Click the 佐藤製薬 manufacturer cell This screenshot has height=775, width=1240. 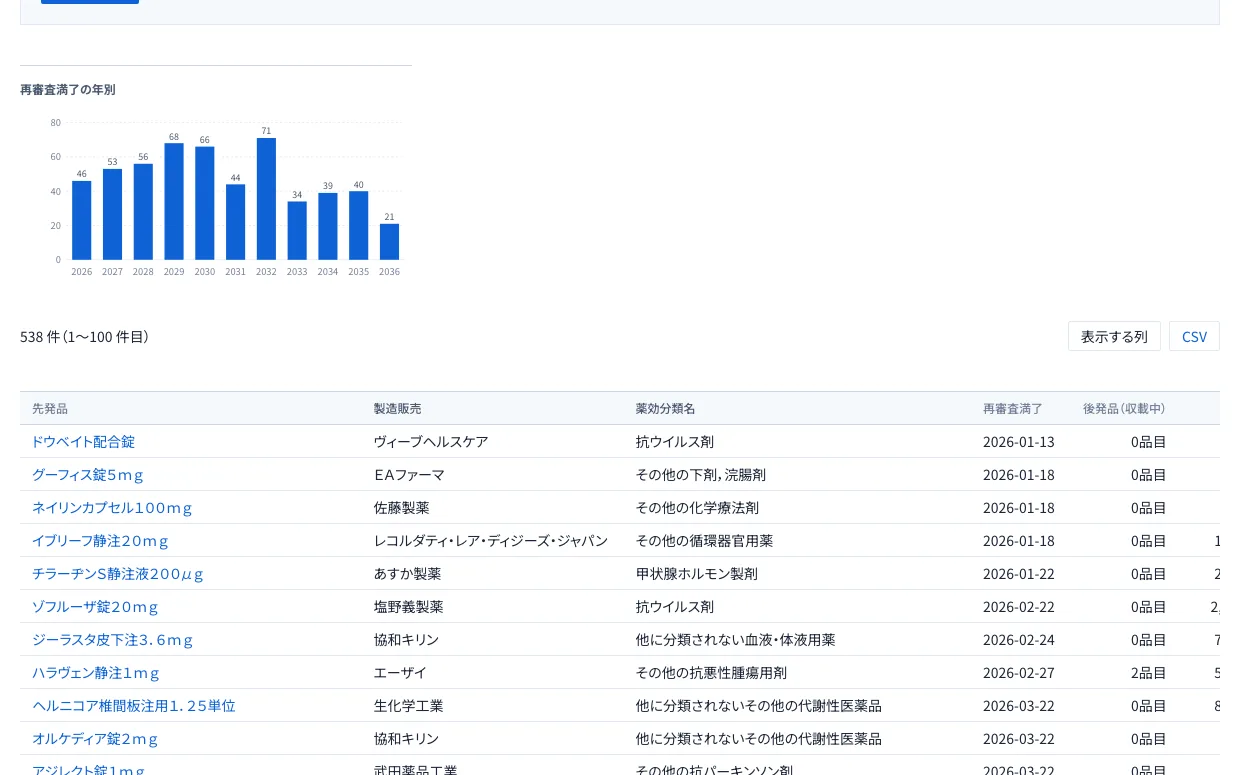[x=401, y=507]
